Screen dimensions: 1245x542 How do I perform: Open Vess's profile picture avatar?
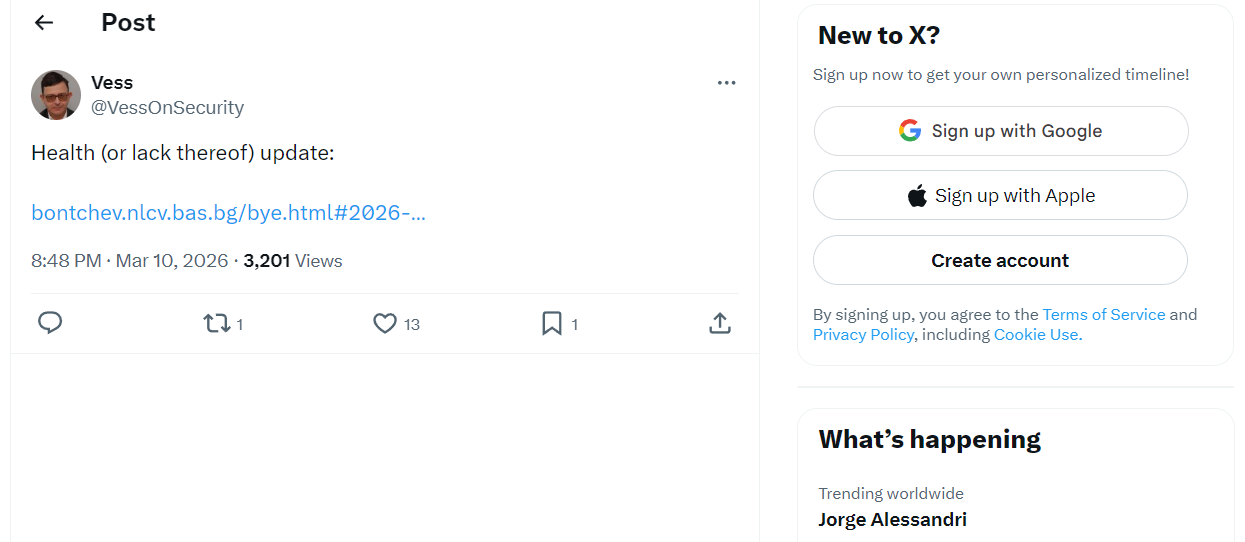(56, 95)
